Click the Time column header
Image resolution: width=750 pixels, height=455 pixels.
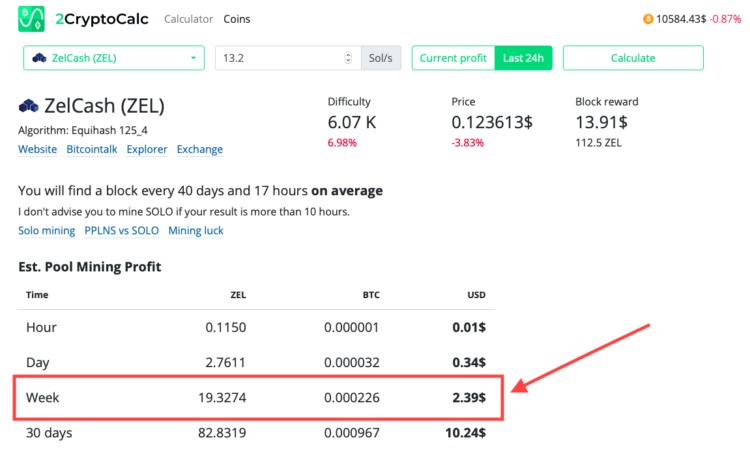[37, 295]
